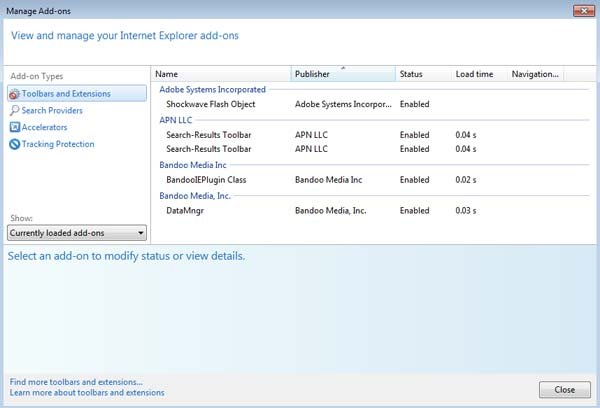The image size is (600, 408).
Task: Close the Manage Add-ons window
Action: (x=584, y=11)
